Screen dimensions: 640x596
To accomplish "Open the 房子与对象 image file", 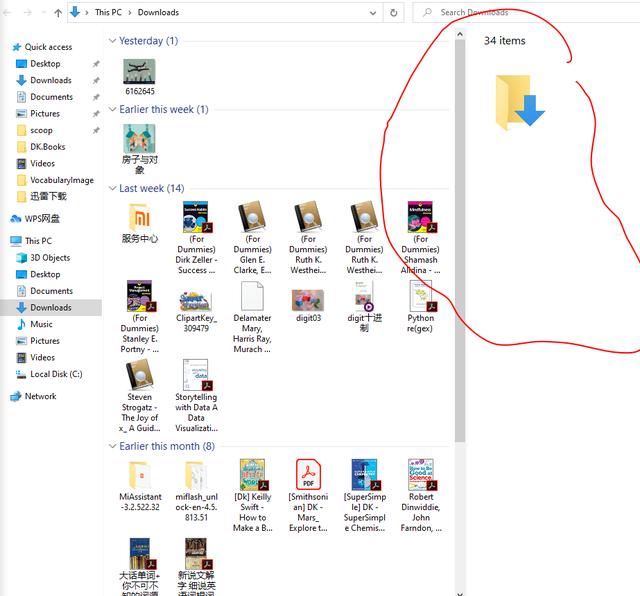I will (x=139, y=149).
